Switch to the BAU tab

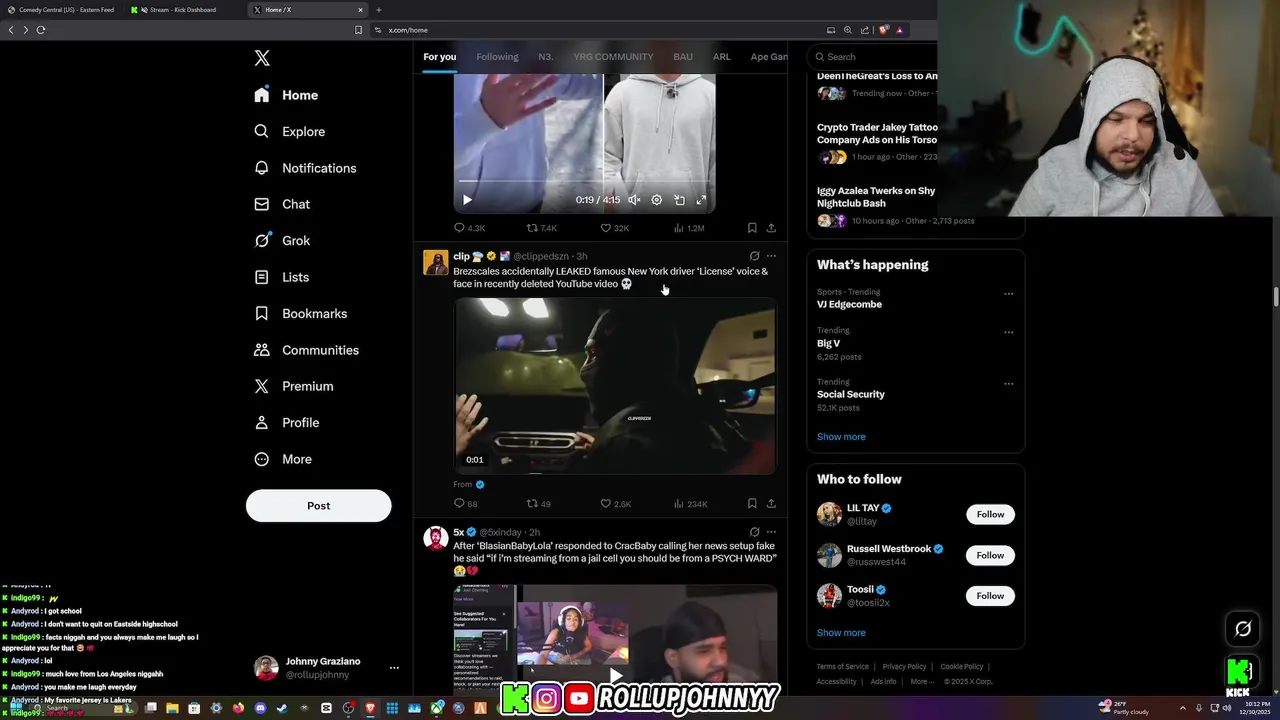[683, 57]
